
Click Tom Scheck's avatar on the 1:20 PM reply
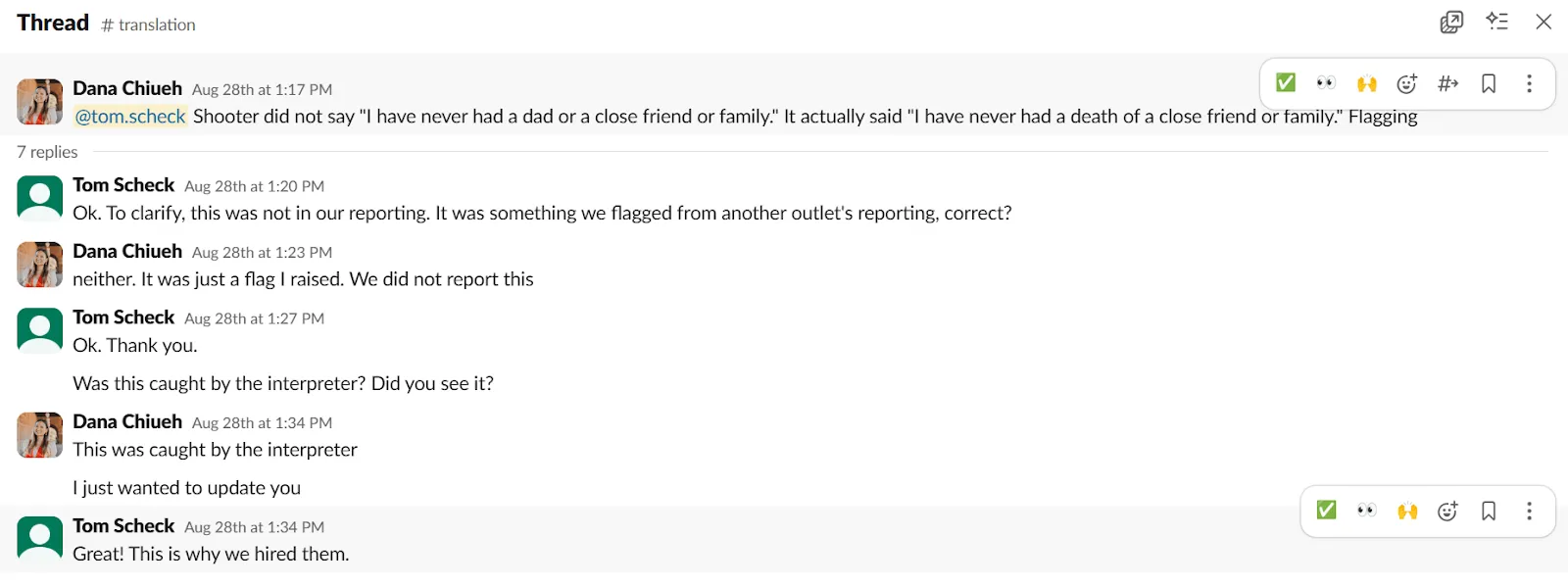[x=40, y=199]
